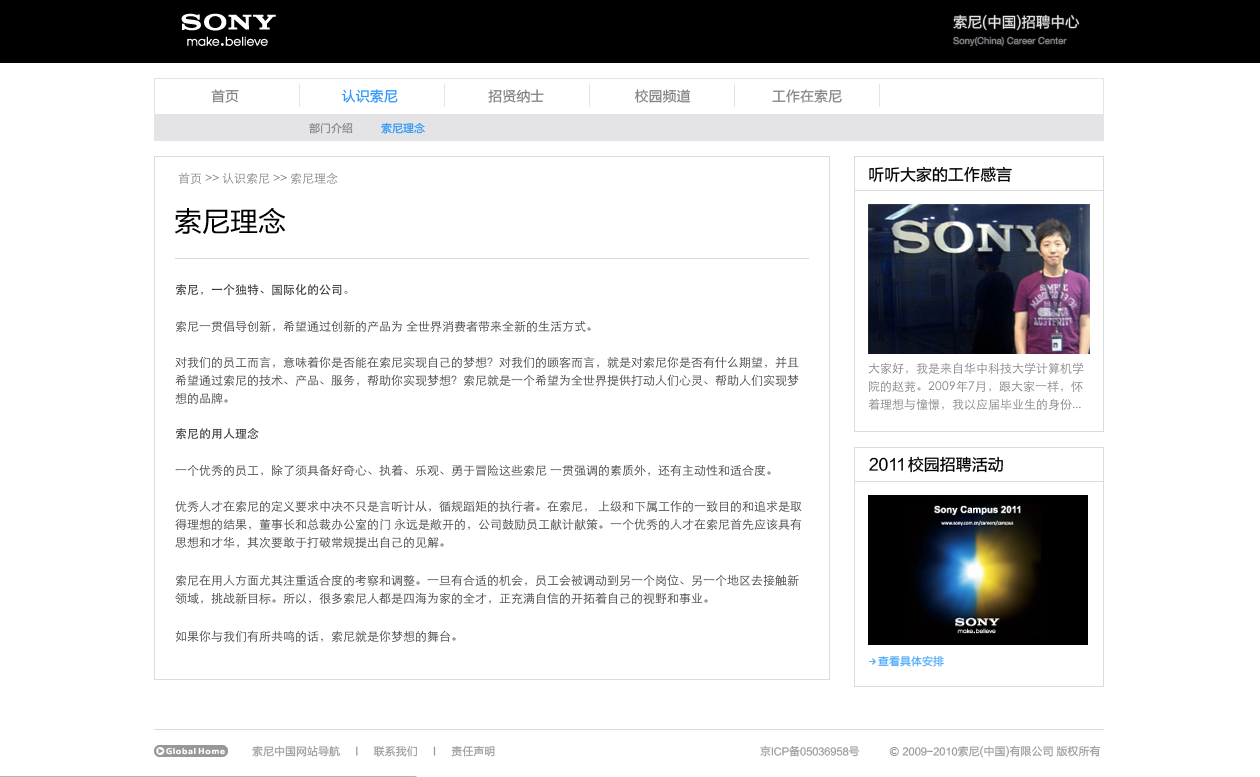Open the 校园频道 navigation tab
The height and width of the screenshot is (777, 1260).
(662, 96)
